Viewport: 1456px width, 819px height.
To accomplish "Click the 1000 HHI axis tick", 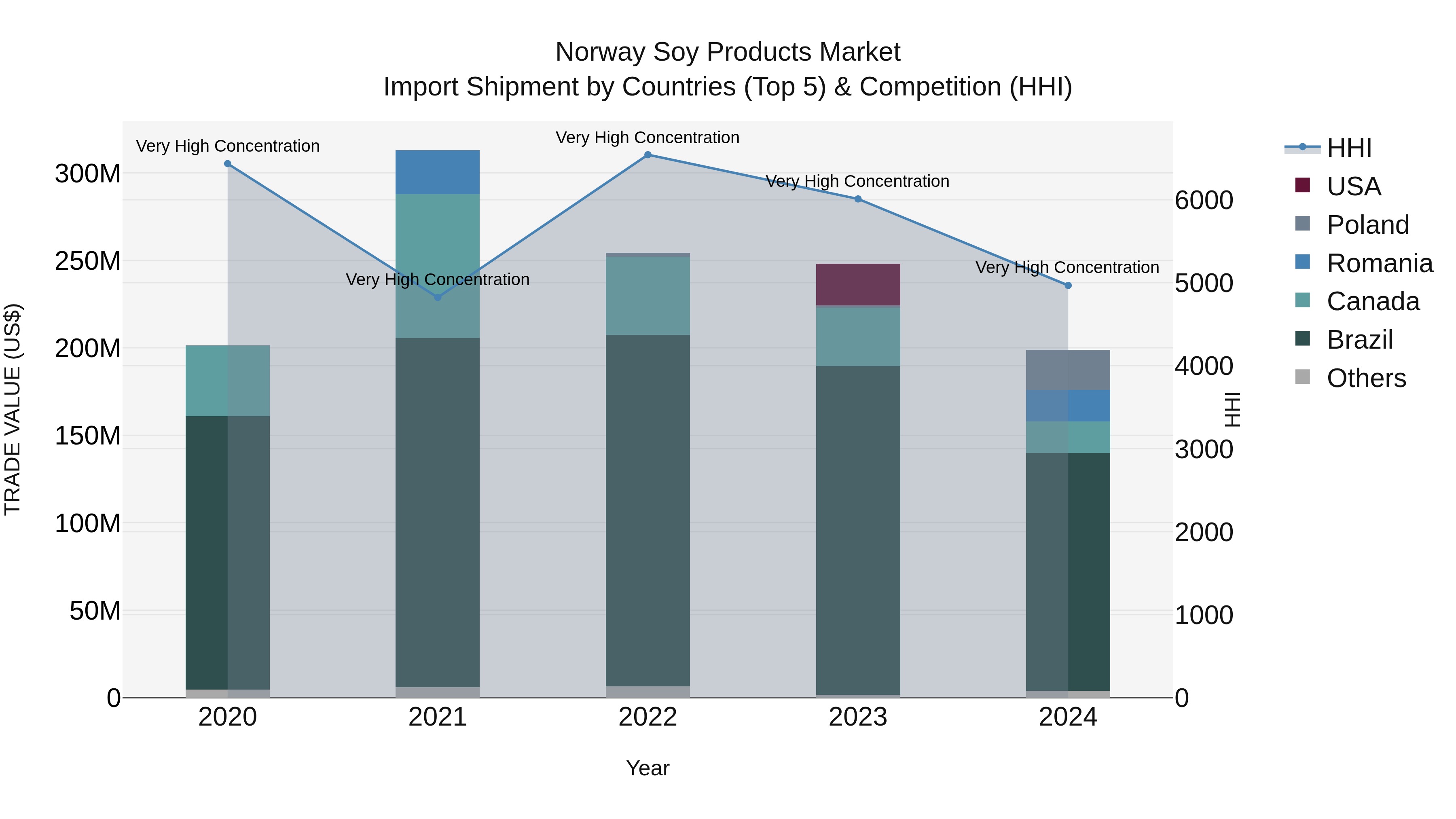I will [x=1204, y=615].
